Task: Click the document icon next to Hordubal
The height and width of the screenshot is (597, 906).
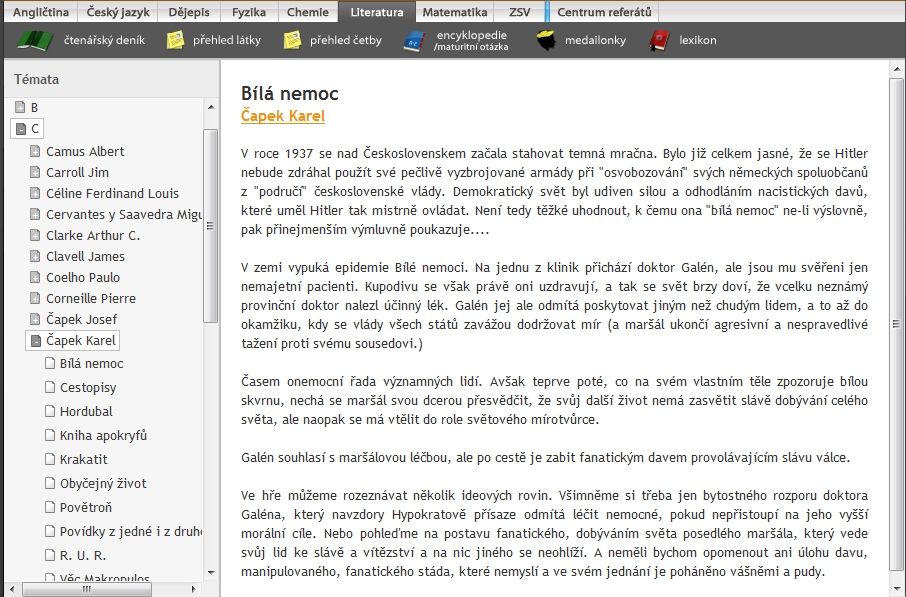Action: pos(50,411)
